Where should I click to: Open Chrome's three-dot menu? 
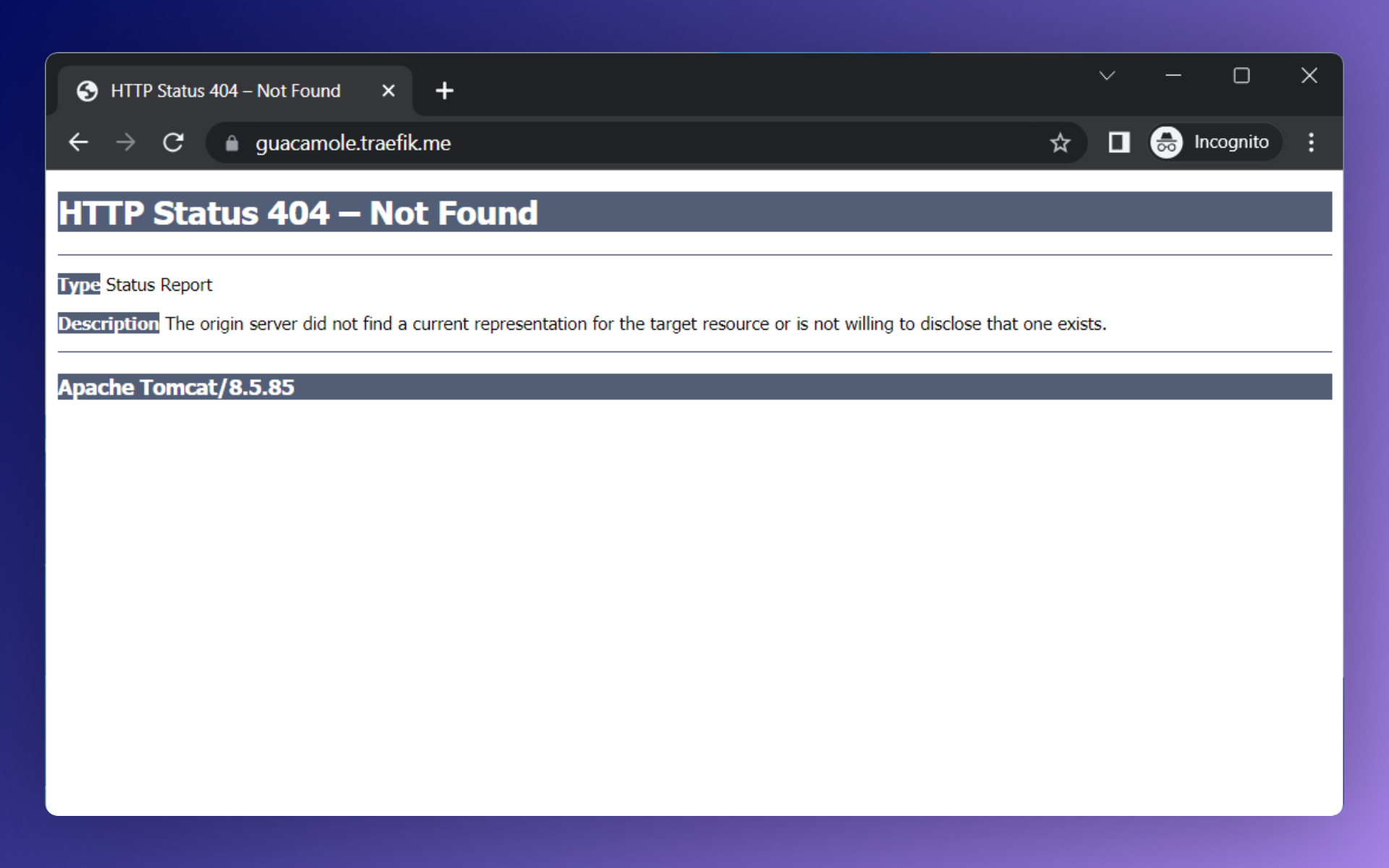click(1311, 142)
